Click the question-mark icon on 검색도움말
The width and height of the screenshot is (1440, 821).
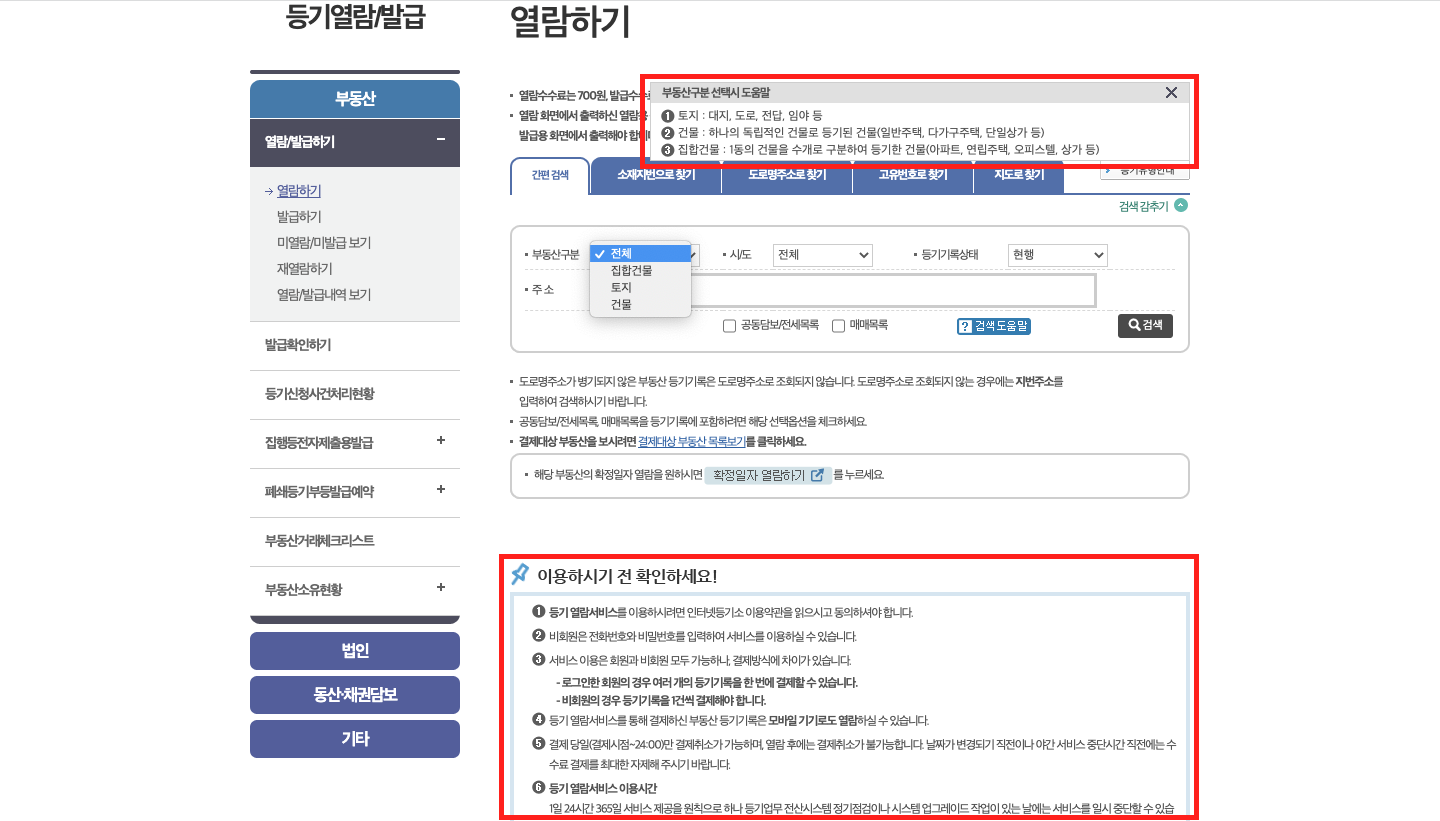point(966,326)
